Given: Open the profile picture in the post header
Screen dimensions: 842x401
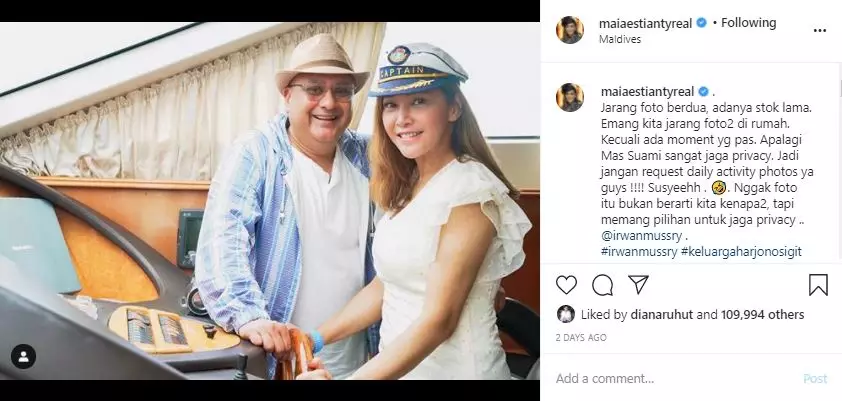Looking at the screenshot, I should tap(570, 30).
